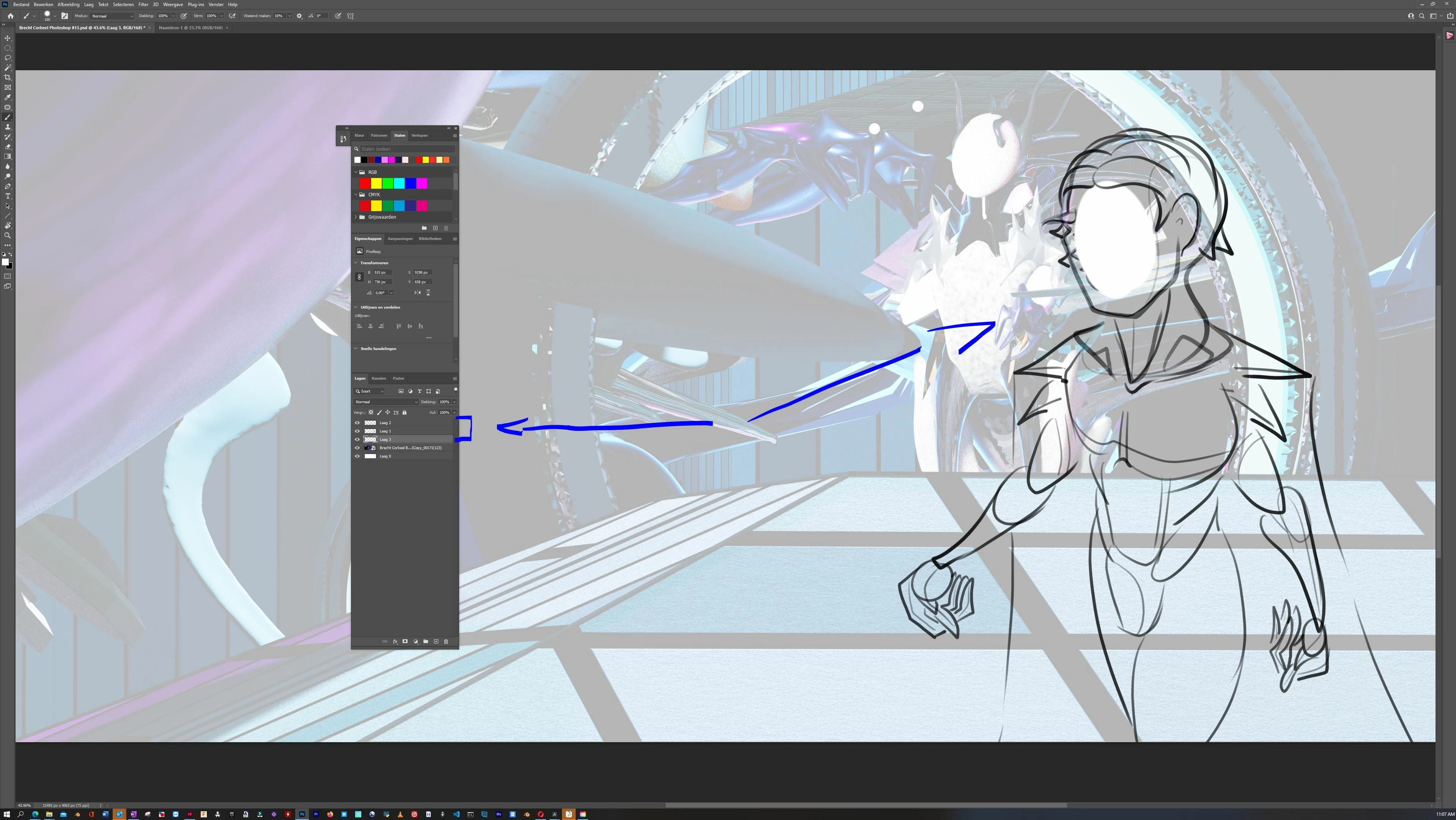Delete layer using trash icon in Lagen
The height and width of the screenshot is (820, 1456).
[446, 641]
